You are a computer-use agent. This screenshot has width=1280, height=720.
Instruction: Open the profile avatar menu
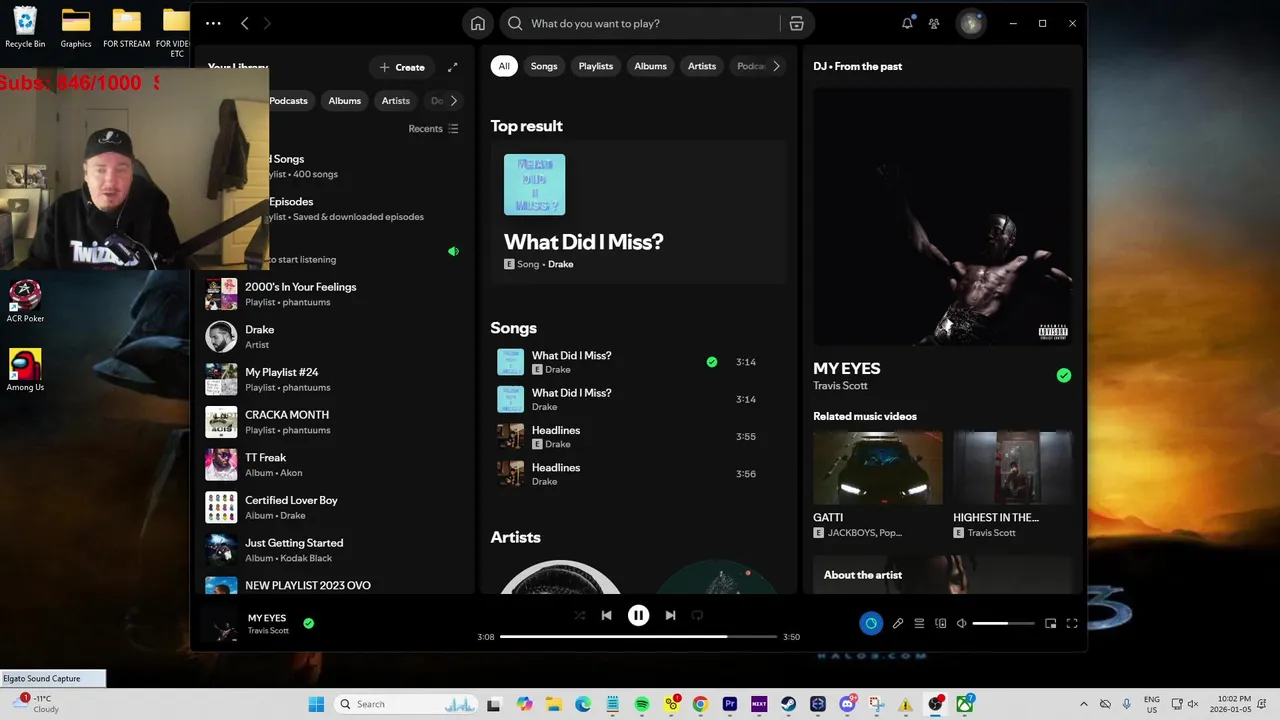pyautogui.click(x=971, y=23)
